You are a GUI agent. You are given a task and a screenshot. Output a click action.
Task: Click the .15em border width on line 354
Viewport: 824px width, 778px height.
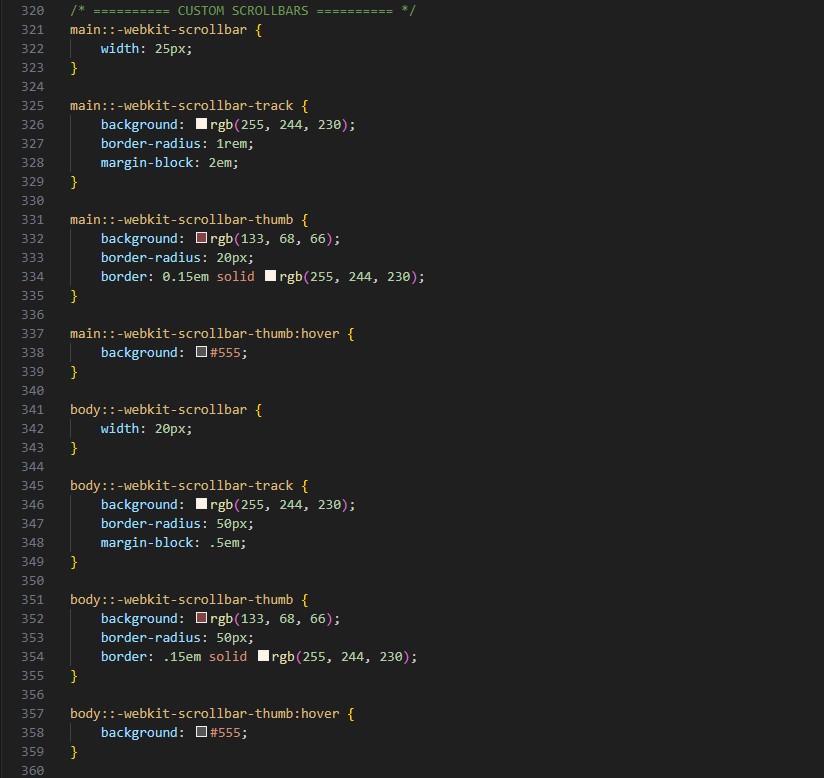click(181, 657)
